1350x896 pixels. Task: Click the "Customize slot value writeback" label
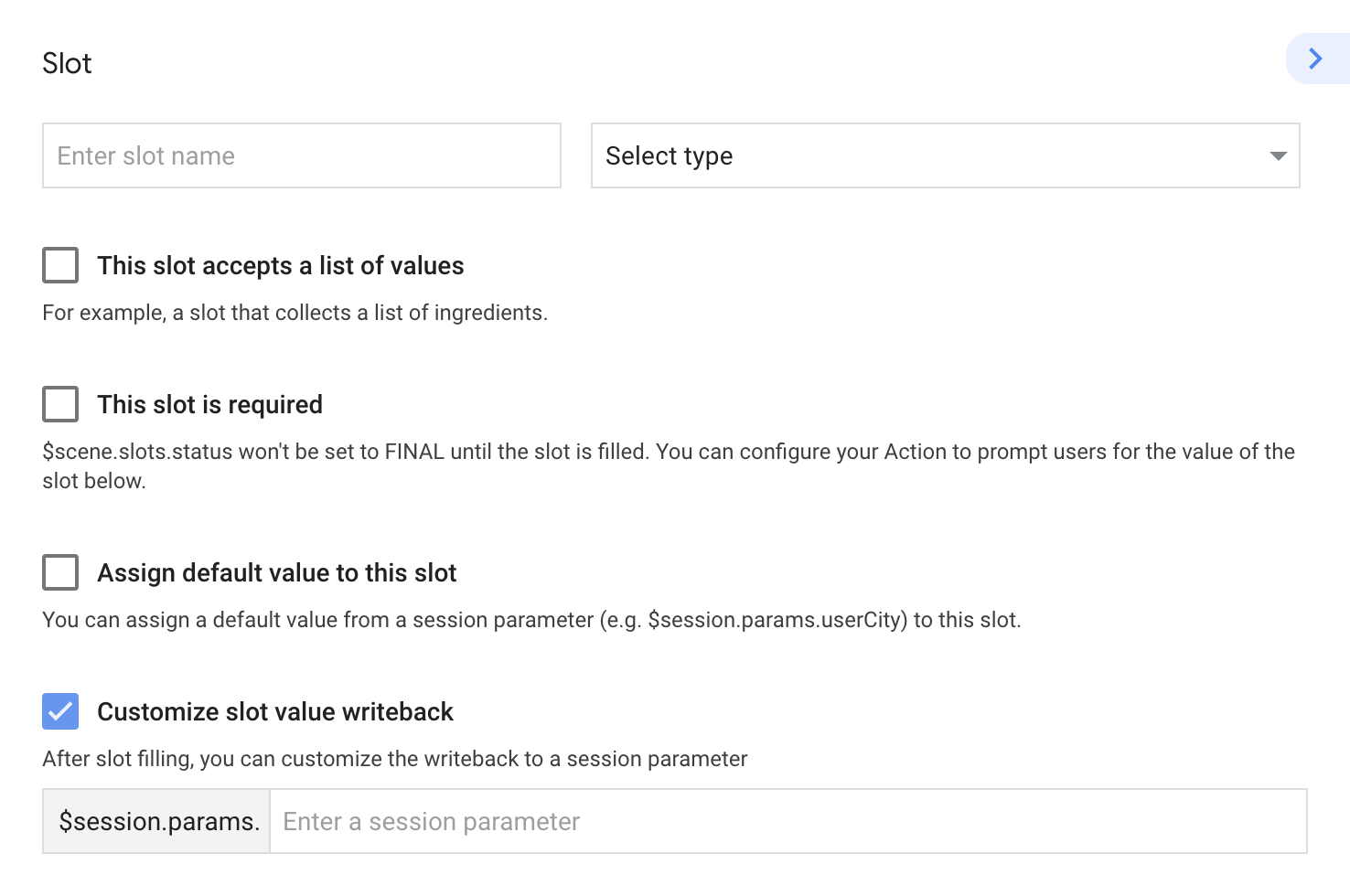274,712
